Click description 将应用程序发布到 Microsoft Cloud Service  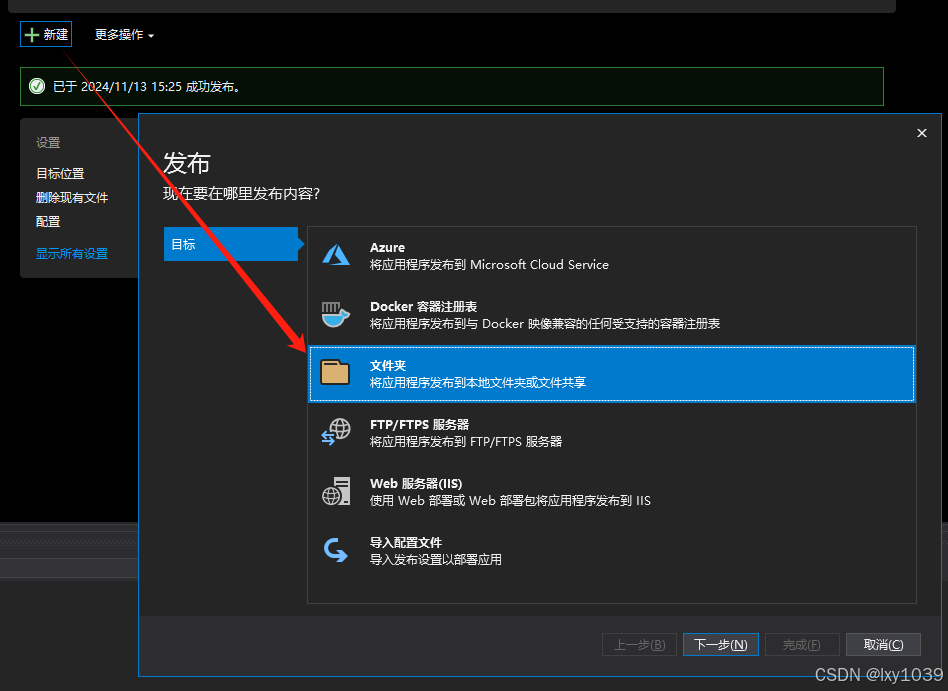click(489, 264)
